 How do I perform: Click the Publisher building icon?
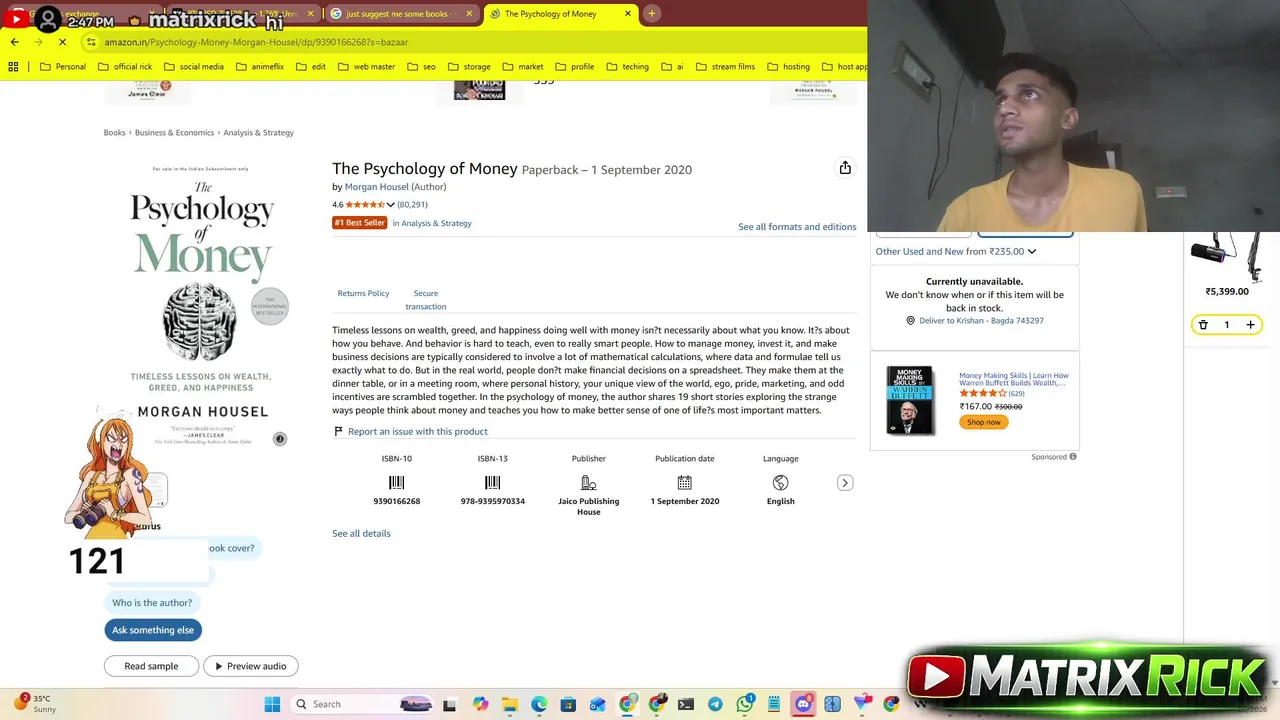(588, 483)
